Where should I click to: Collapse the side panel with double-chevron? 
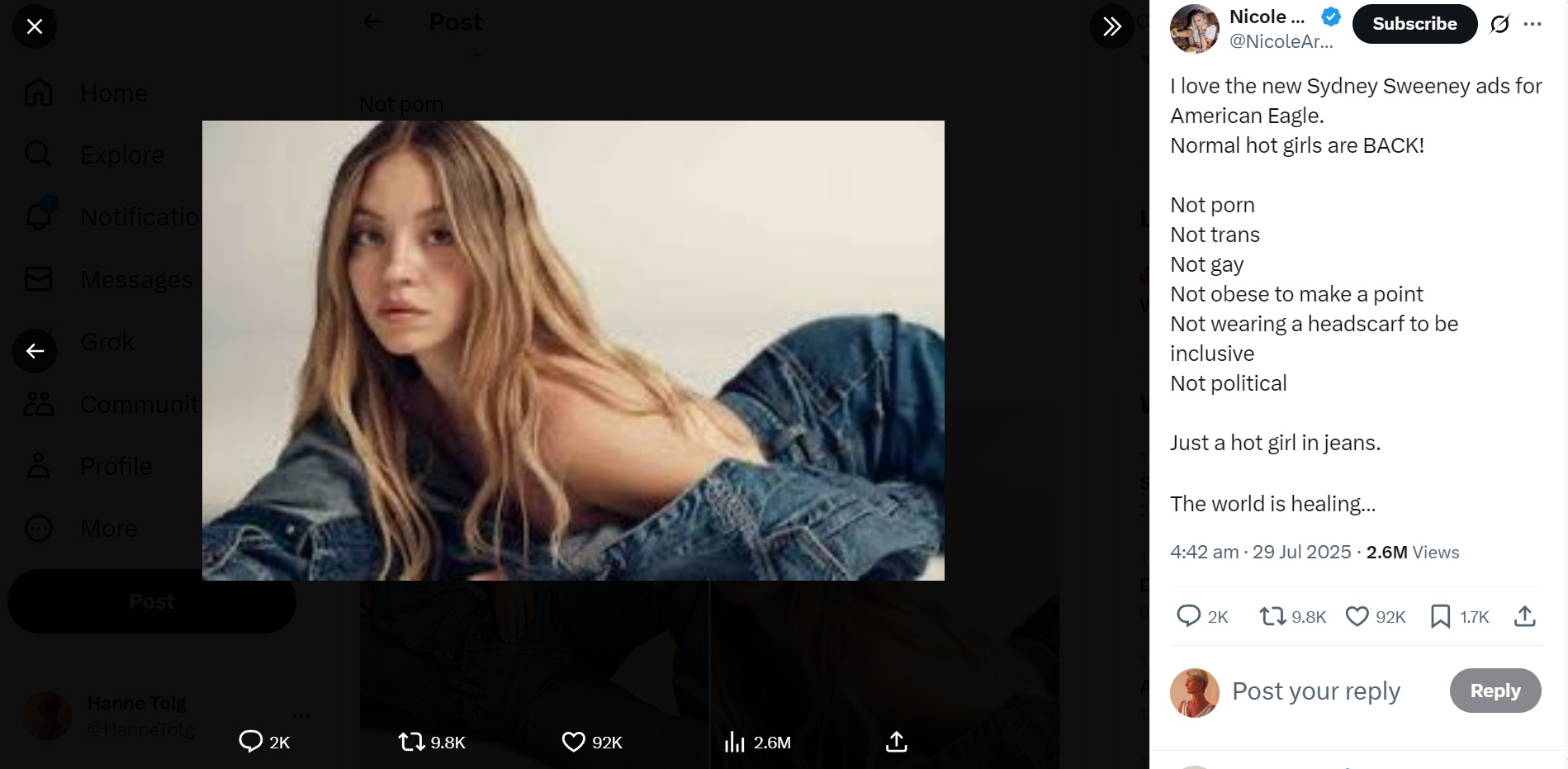pyautogui.click(x=1111, y=26)
